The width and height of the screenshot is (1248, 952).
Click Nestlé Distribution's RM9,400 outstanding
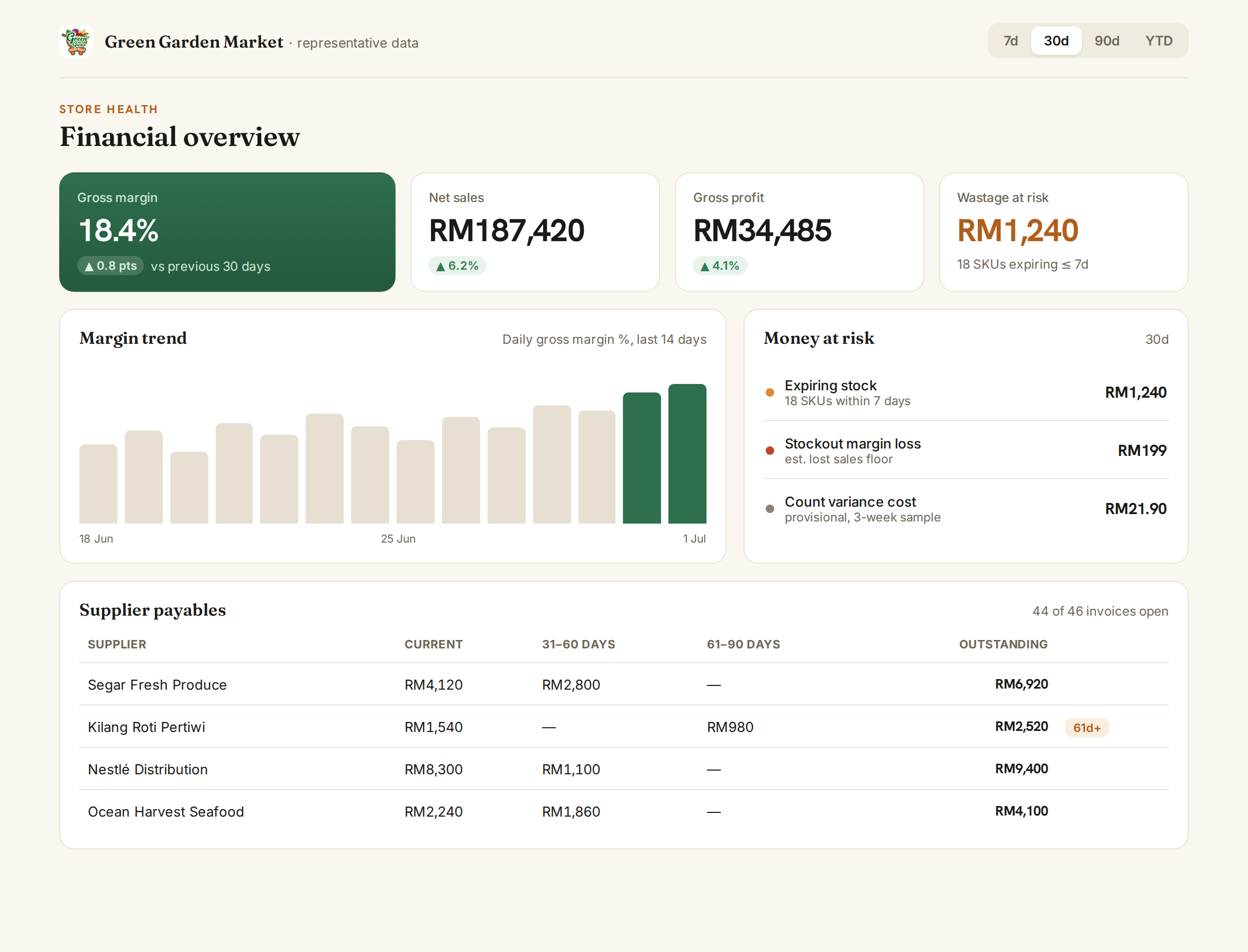click(x=1021, y=768)
